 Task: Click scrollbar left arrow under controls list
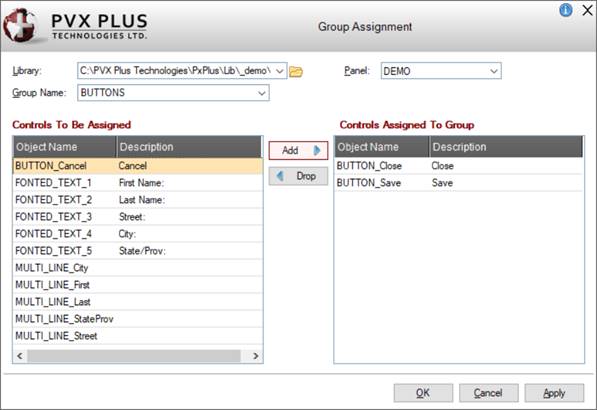click(x=20, y=356)
